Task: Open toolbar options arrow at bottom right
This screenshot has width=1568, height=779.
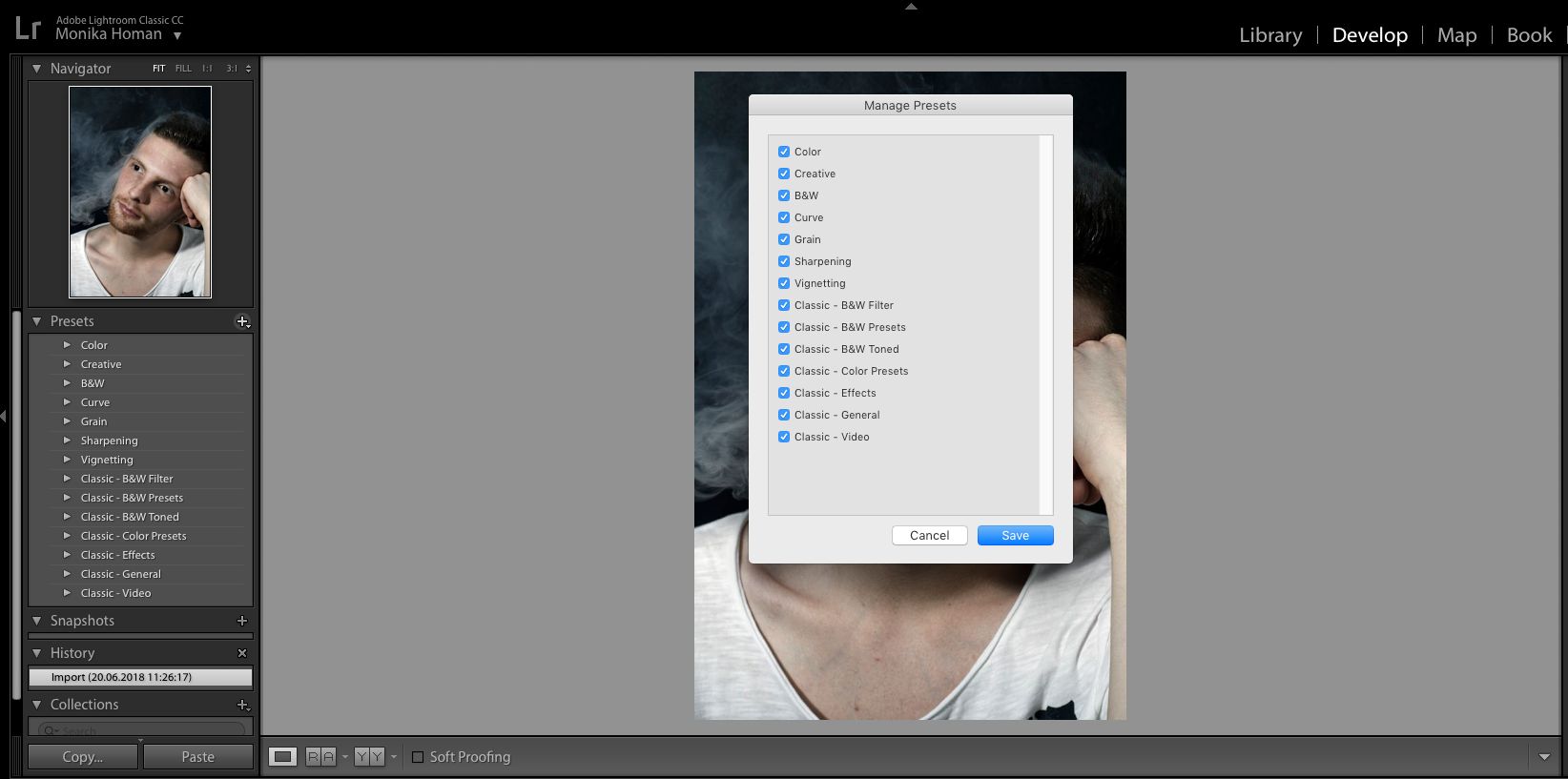Action: click(x=1544, y=757)
